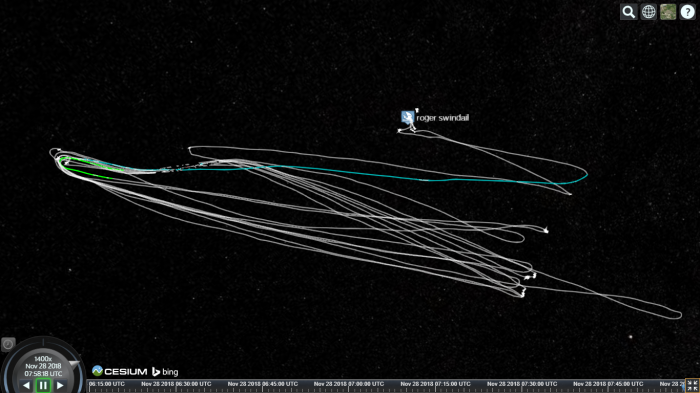
Task: Open the geocoder search magnifier
Action: click(629, 12)
